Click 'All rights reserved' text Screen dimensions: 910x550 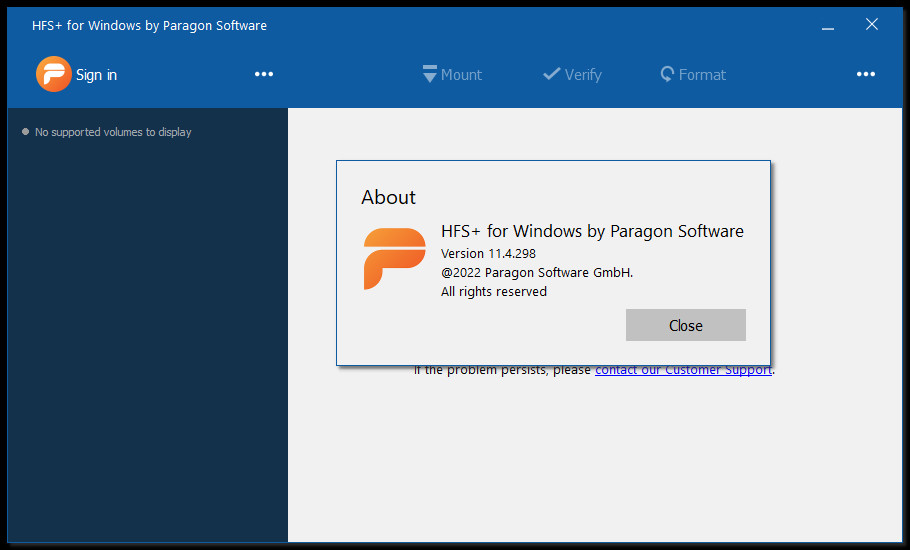pos(494,291)
